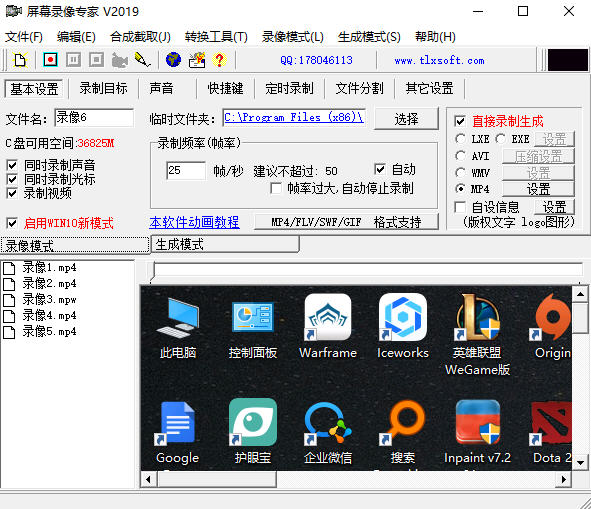Select the pencil annotation toolbar icon
The image size is (591, 509).
(142, 60)
